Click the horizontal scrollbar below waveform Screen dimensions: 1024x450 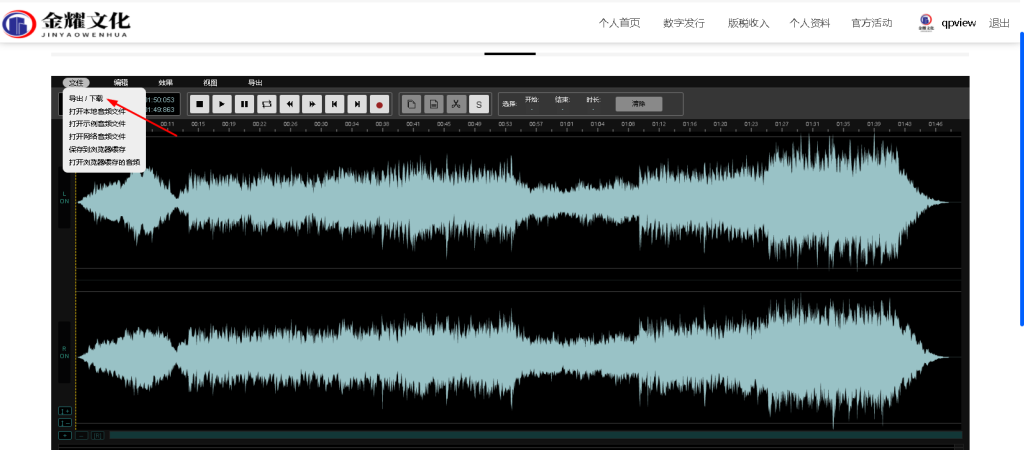(x=535, y=435)
